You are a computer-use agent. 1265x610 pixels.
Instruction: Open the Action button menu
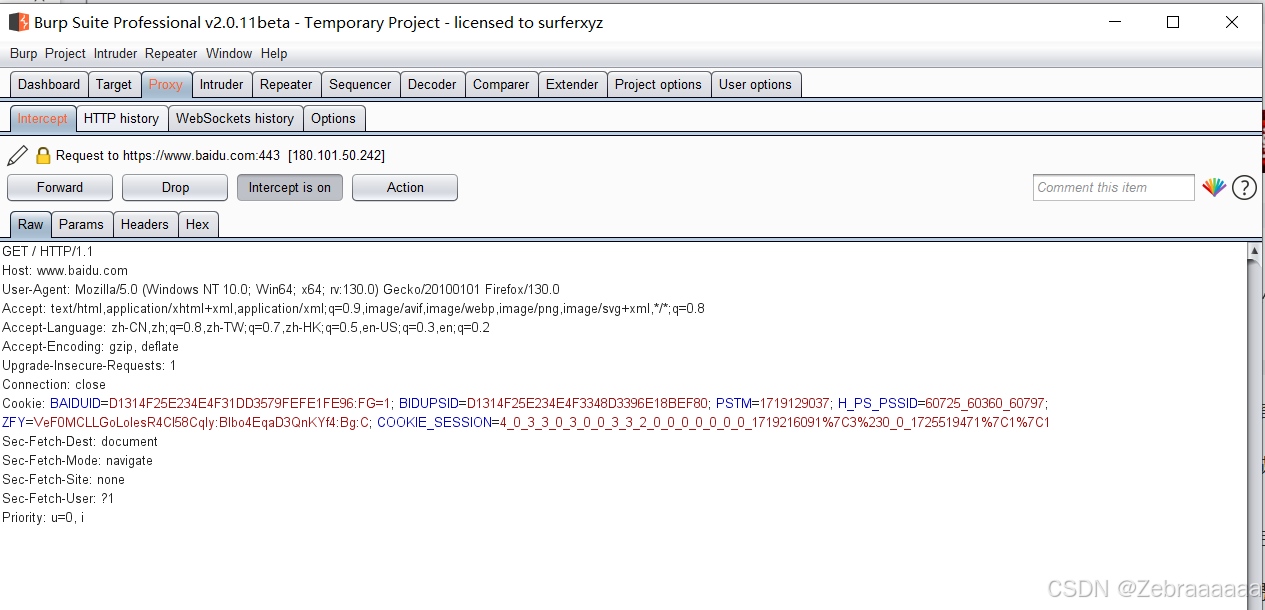point(405,187)
